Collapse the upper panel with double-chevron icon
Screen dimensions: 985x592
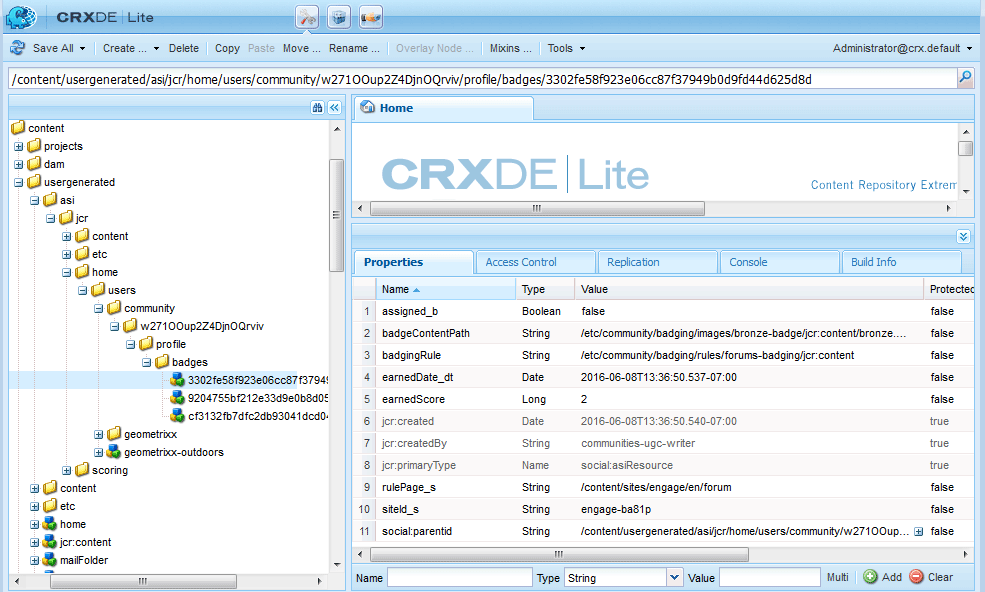[x=964, y=236]
